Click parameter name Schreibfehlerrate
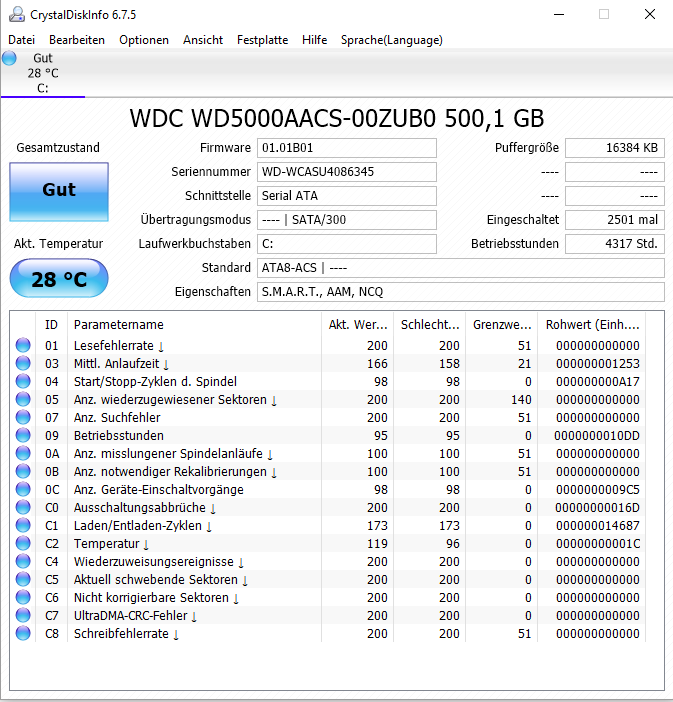The width and height of the screenshot is (673, 702). [x=121, y=634]
